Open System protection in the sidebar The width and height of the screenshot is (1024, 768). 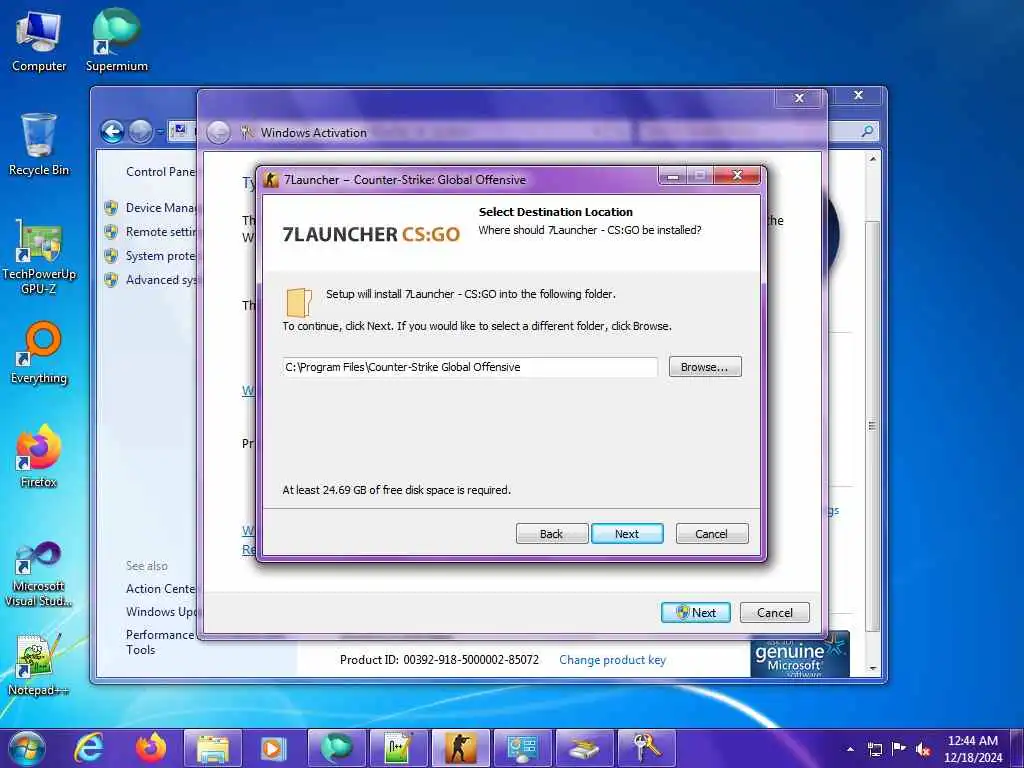[160, 256]
